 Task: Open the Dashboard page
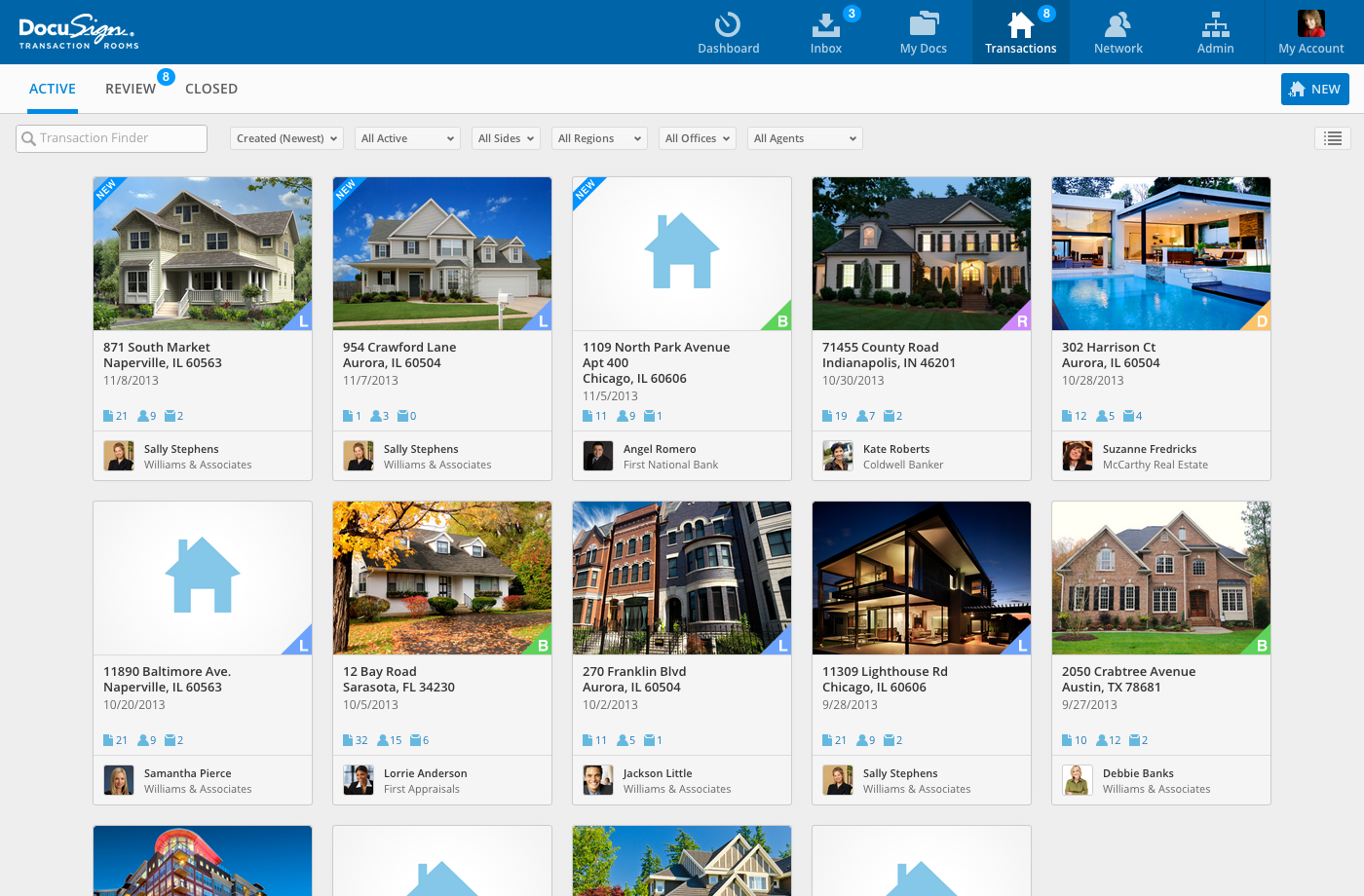728,32
